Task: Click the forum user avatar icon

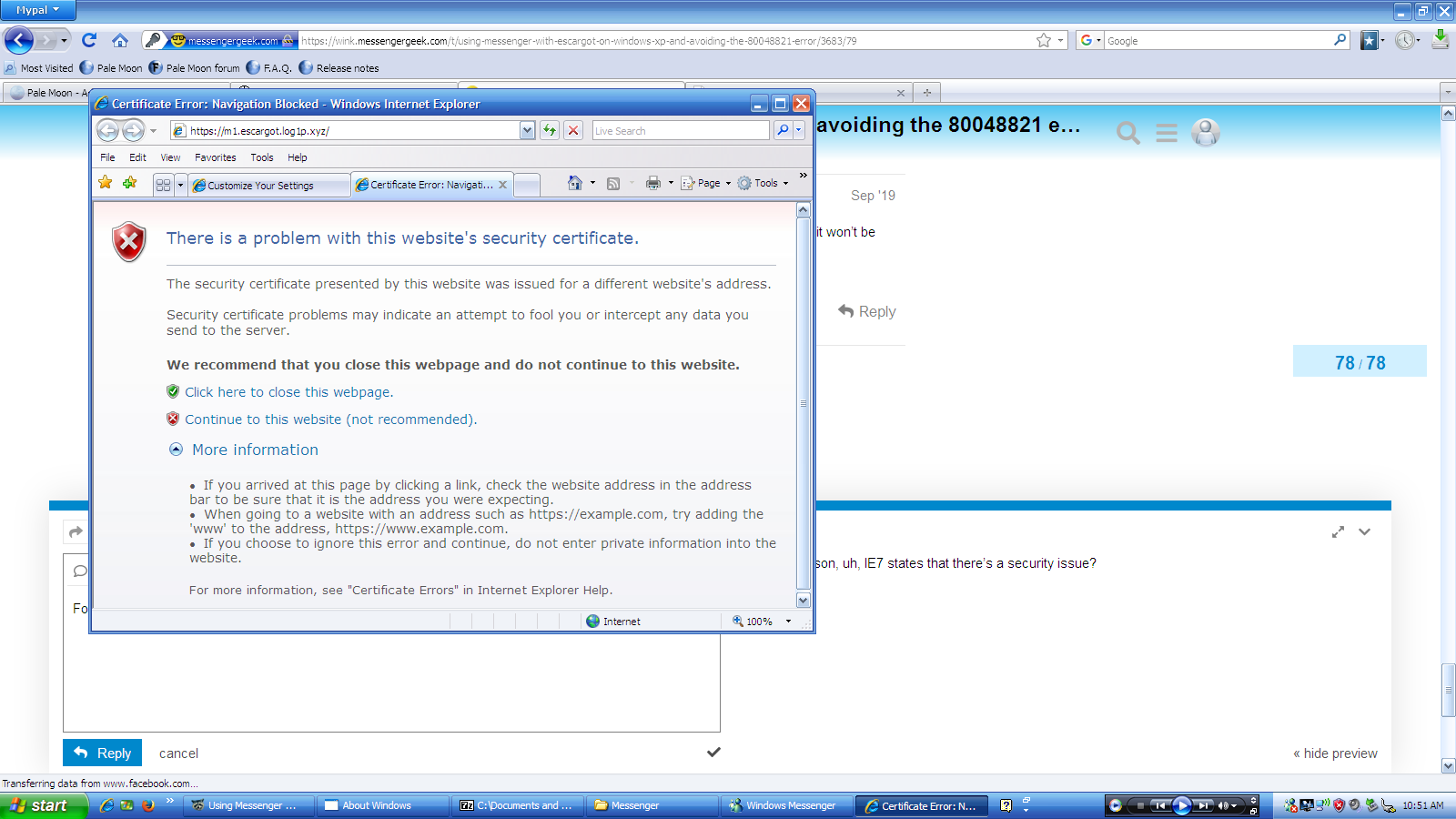Action: (x=1206, y=133)
